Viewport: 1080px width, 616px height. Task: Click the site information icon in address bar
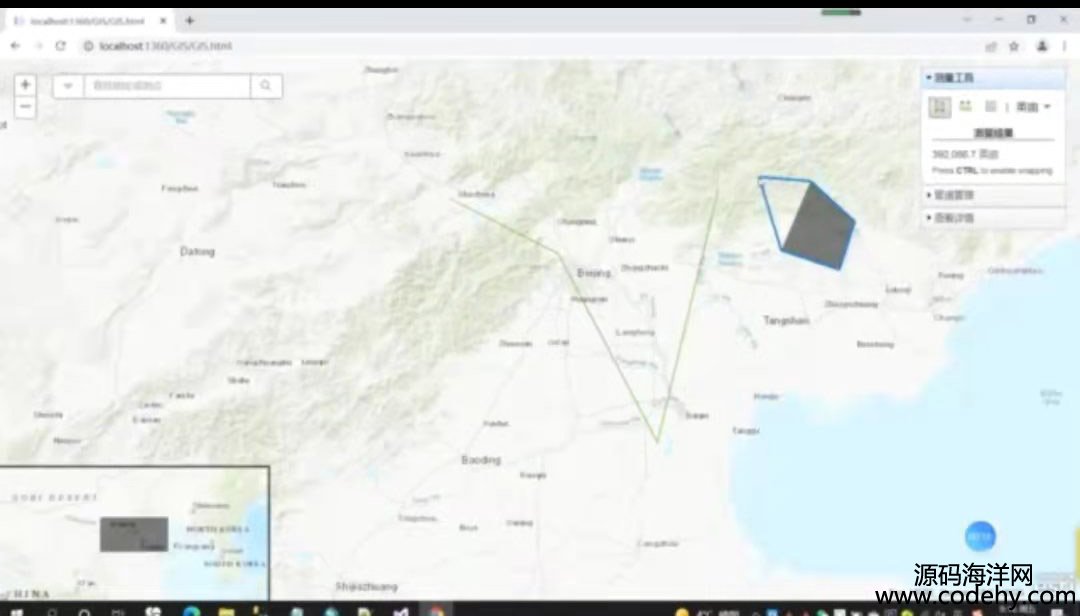pyautogui.click(x=88, y=46)
